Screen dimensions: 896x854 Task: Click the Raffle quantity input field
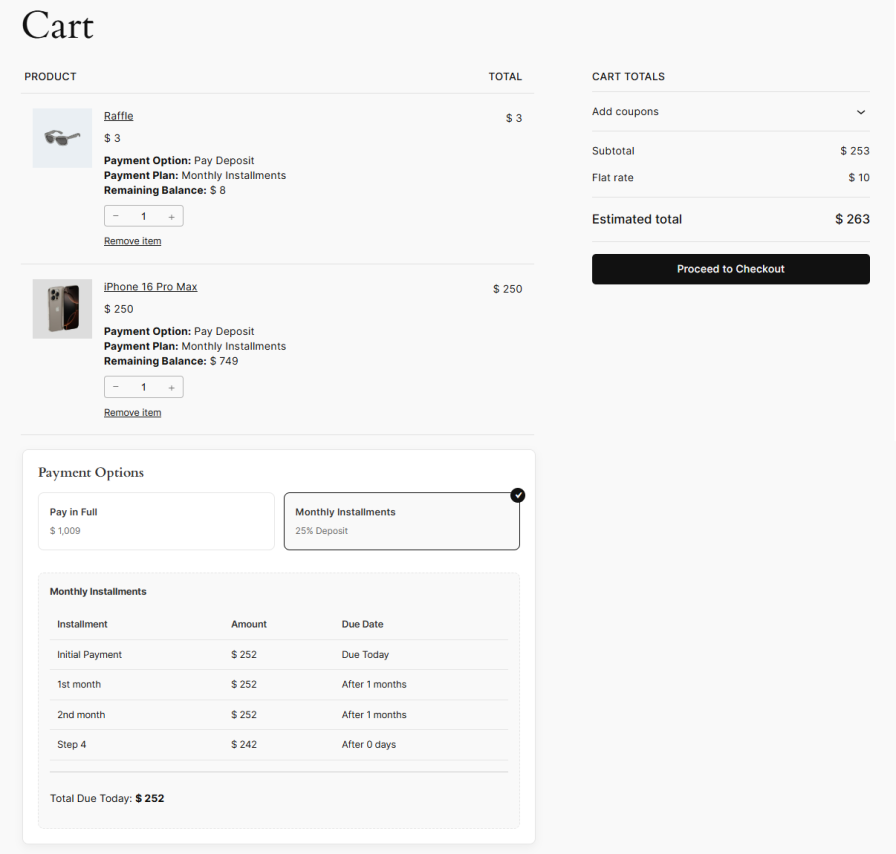click(x=143, y=216)
